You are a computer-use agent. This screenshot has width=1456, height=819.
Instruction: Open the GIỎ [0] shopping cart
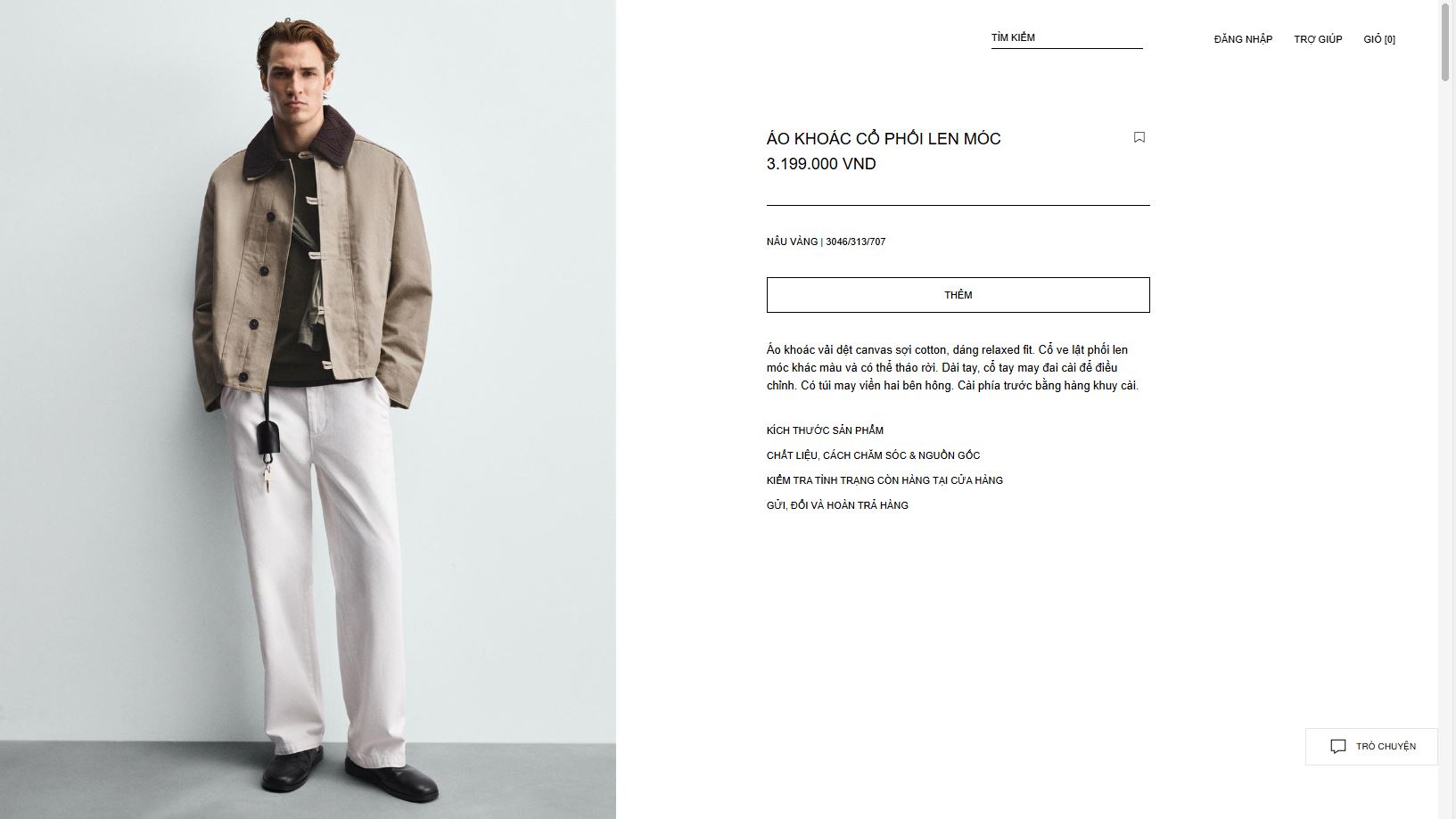1379,39
